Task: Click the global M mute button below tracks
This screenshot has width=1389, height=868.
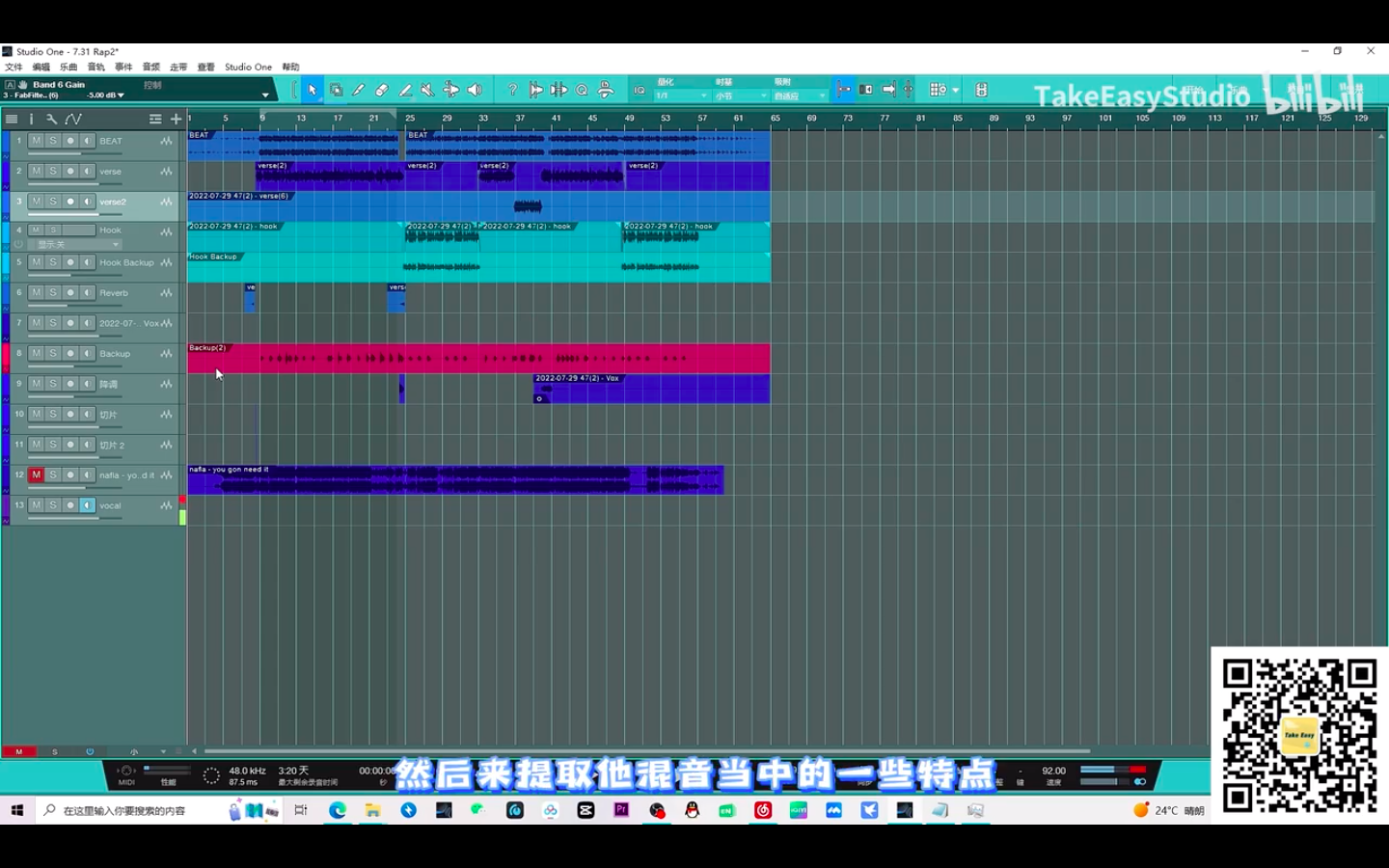Action: 18,751
